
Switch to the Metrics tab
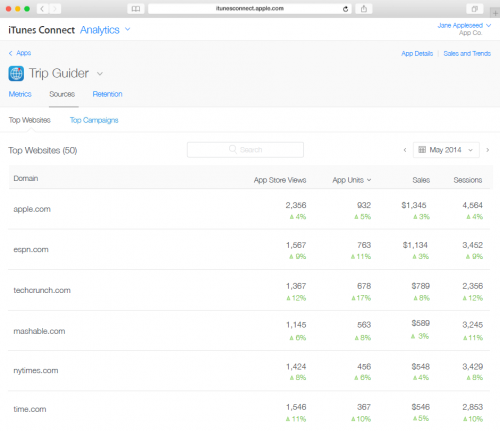(20, 94)
